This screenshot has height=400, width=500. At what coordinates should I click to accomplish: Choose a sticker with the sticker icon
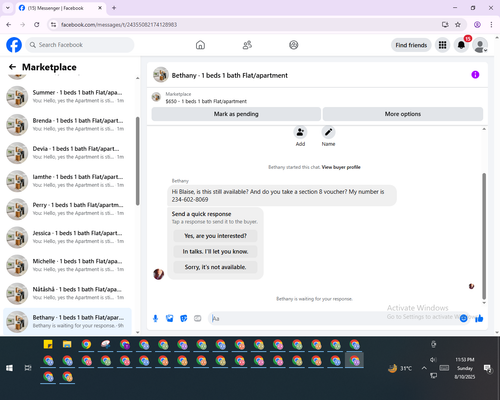pyautogui.click(x=184, y=319)
